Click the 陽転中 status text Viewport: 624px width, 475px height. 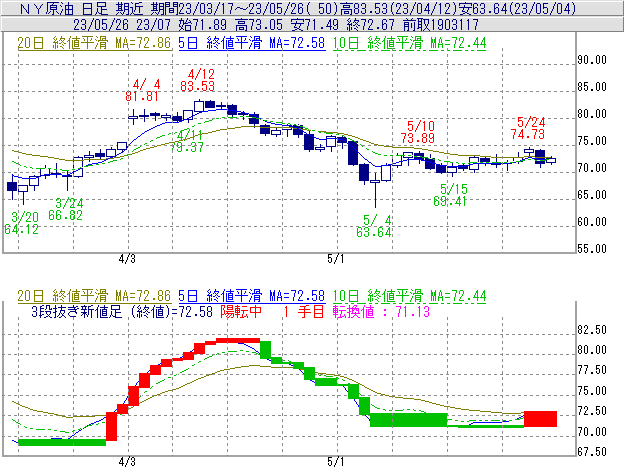coord(241,311)
